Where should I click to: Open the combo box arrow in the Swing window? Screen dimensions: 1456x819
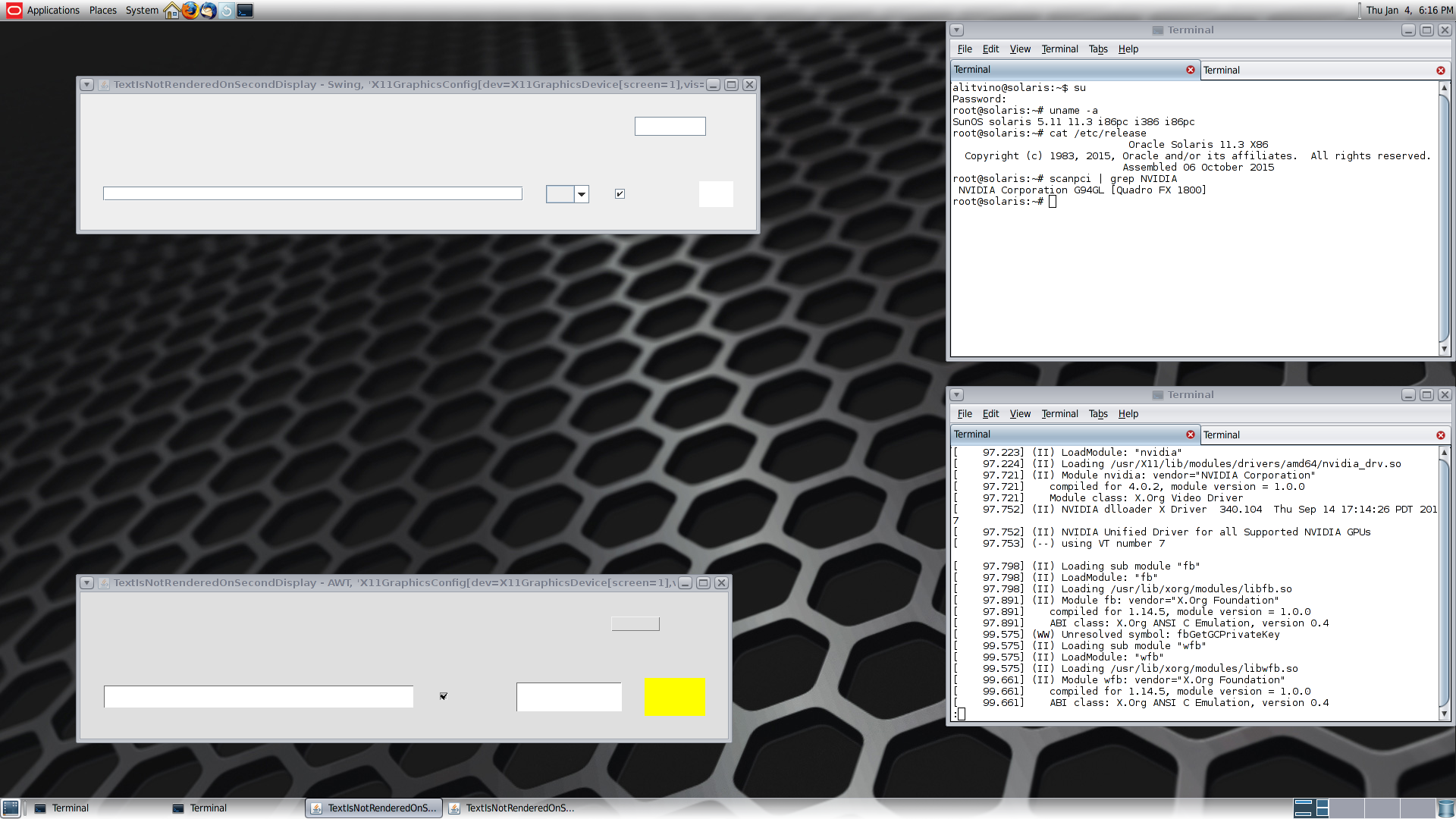582,194
